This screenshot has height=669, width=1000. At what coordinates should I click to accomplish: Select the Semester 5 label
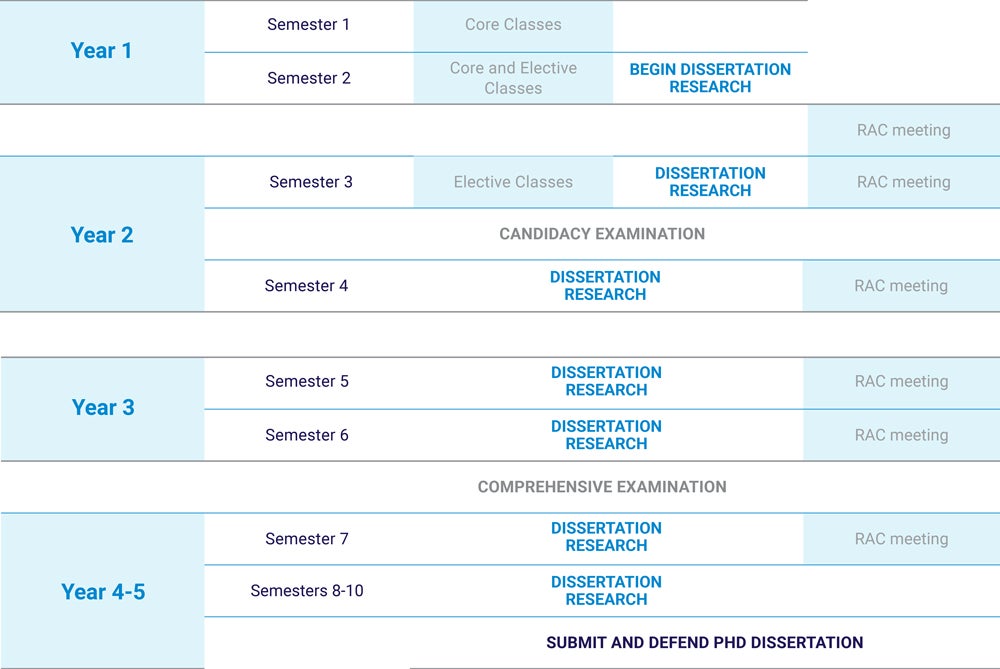[x=307, y=382]
